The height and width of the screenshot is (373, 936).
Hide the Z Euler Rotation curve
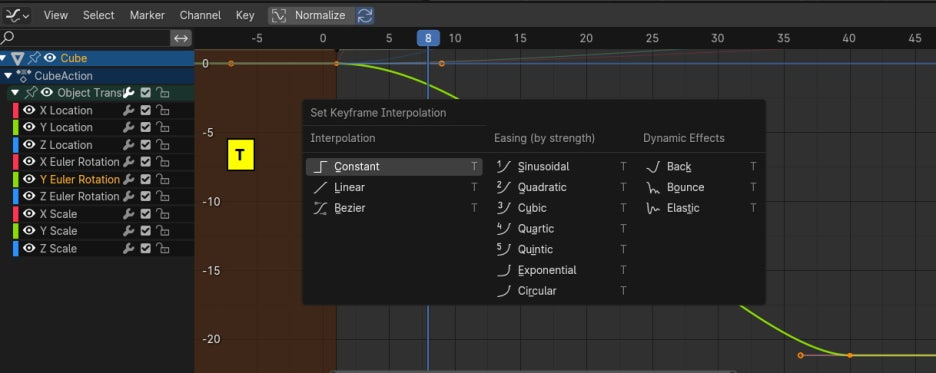(29, 196)
